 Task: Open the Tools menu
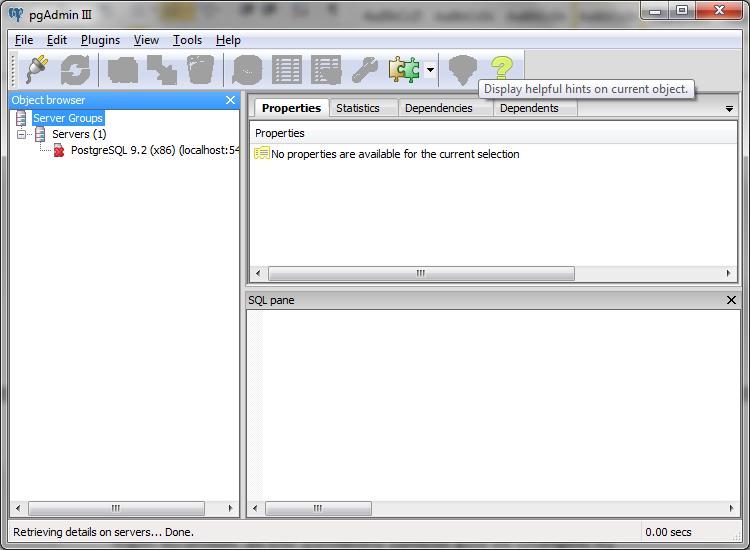[x=187, y=40]
